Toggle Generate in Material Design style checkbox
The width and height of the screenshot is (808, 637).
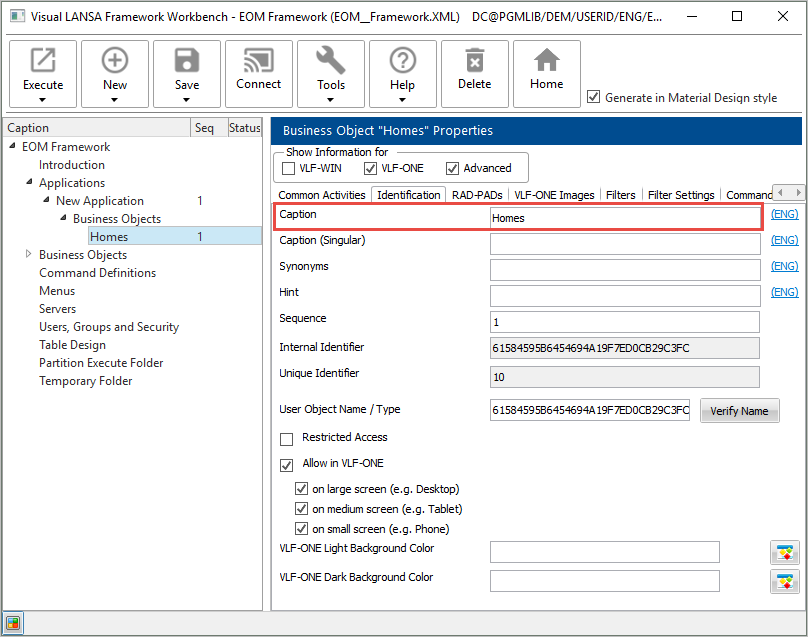click(x=594, y=97)
